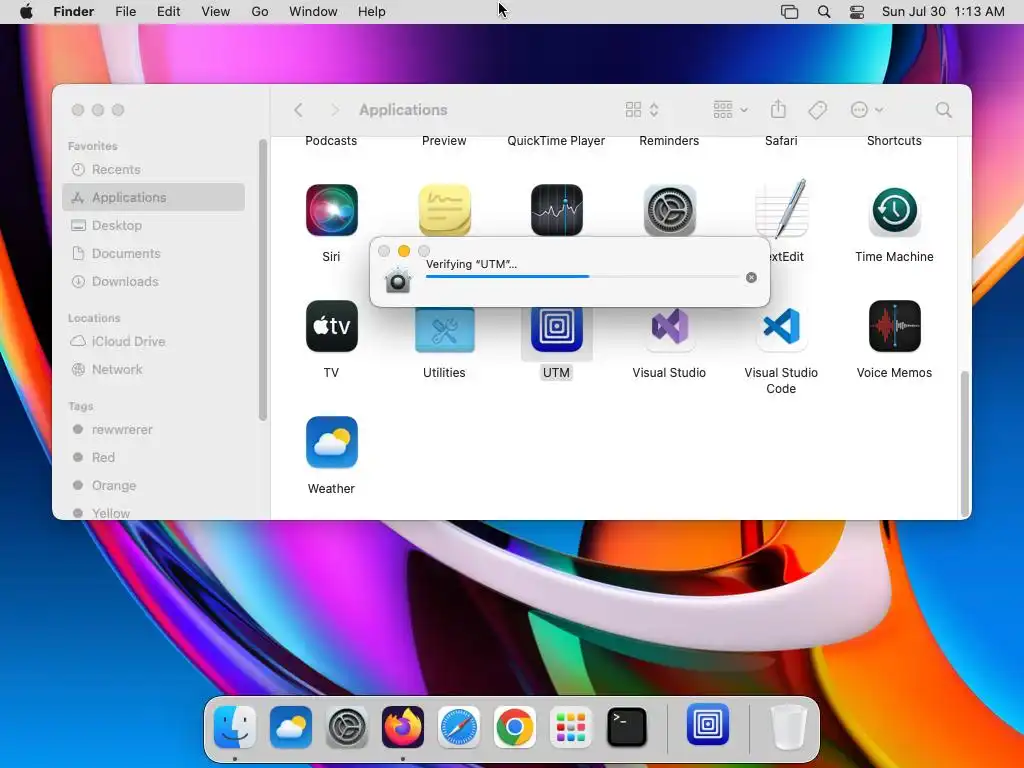Minimize the verification dialog with yellow button

click(404, 251)
